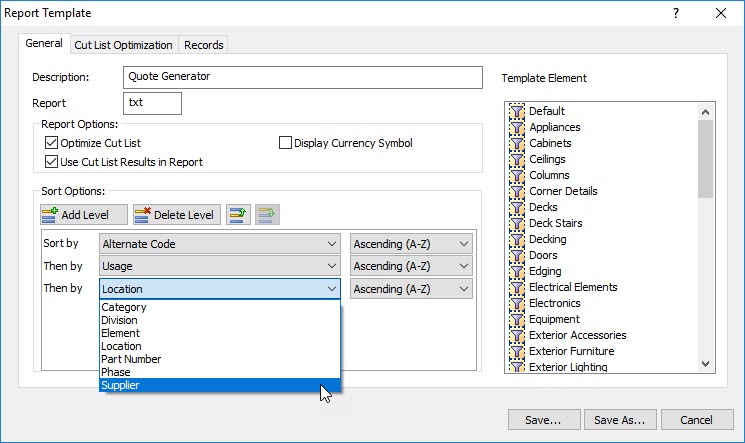Click the Electronics filter icon

click(517, 303)
